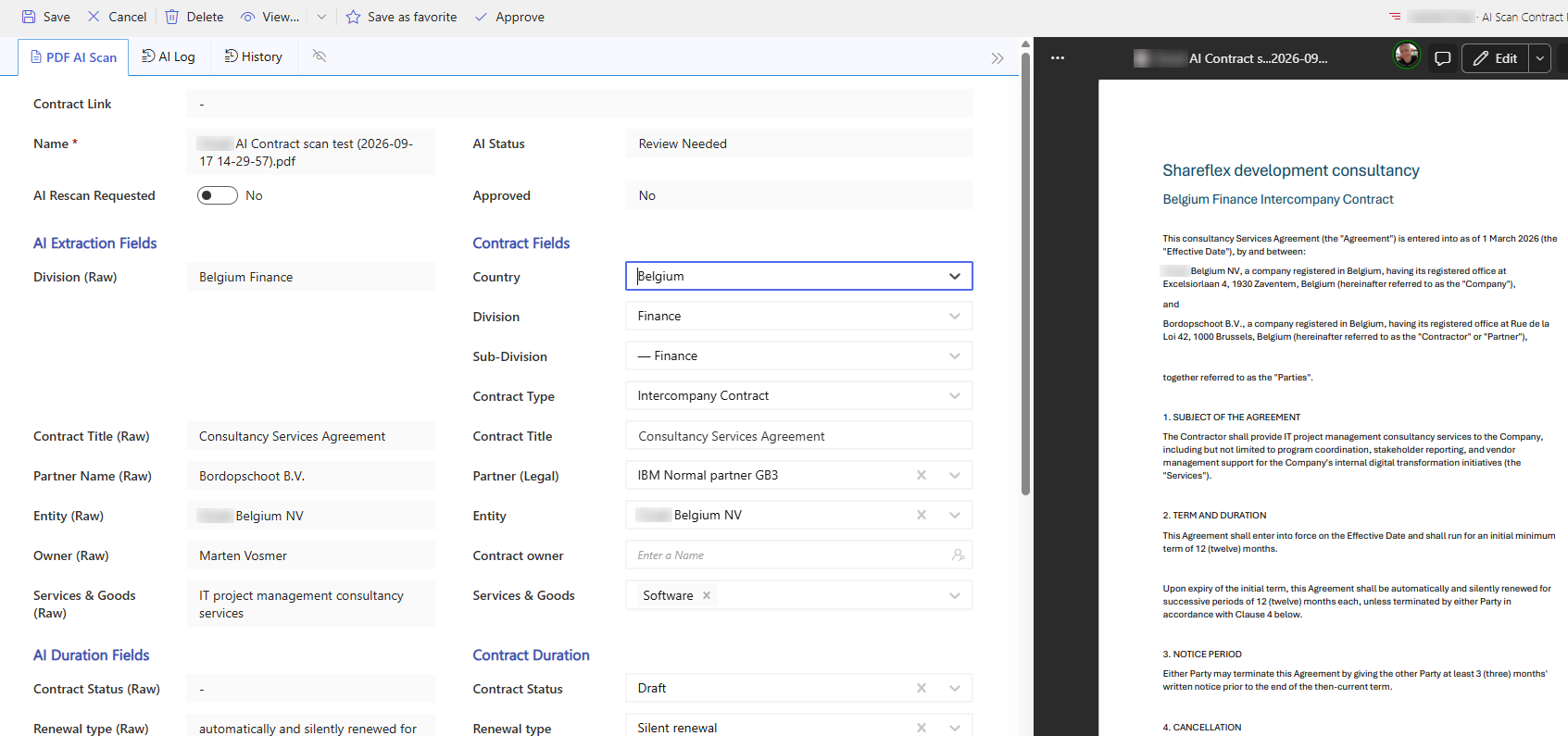The height and width of the screenshot is (736, 1568).
Task: Click the Marten Vosmer owner raw value
Action: point(243,555)
